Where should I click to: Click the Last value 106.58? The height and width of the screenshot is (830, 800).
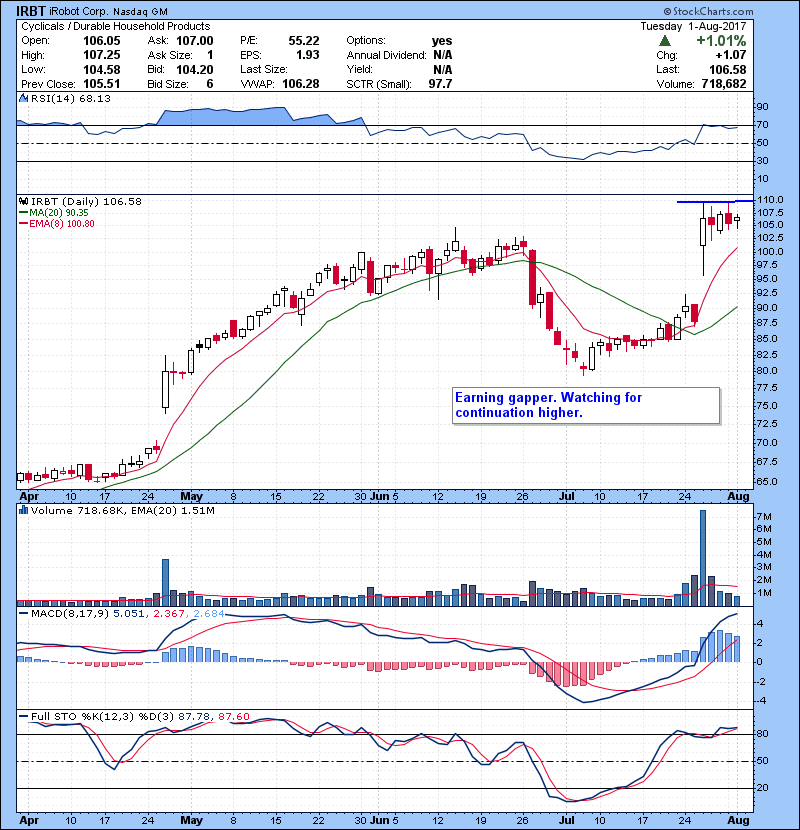point(727,69)
